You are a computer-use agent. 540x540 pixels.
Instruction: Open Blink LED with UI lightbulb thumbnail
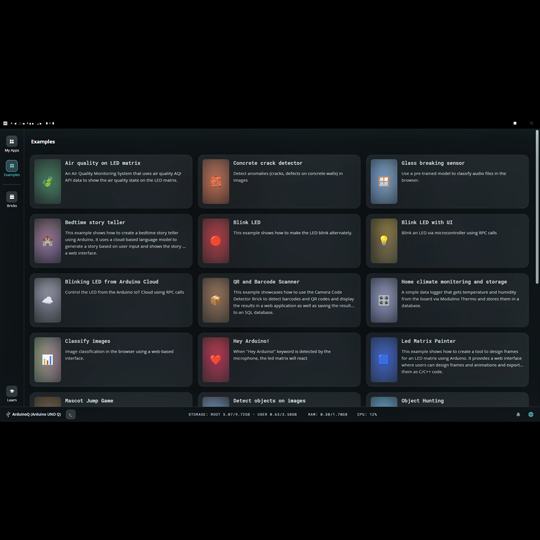click(384, 241)
